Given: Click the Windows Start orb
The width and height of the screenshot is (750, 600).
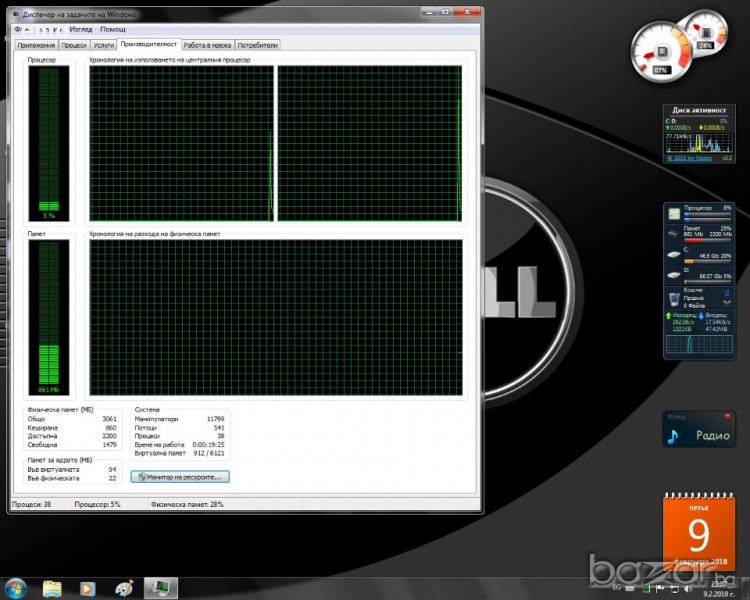Looking at the screenshot, I should 16,587.
